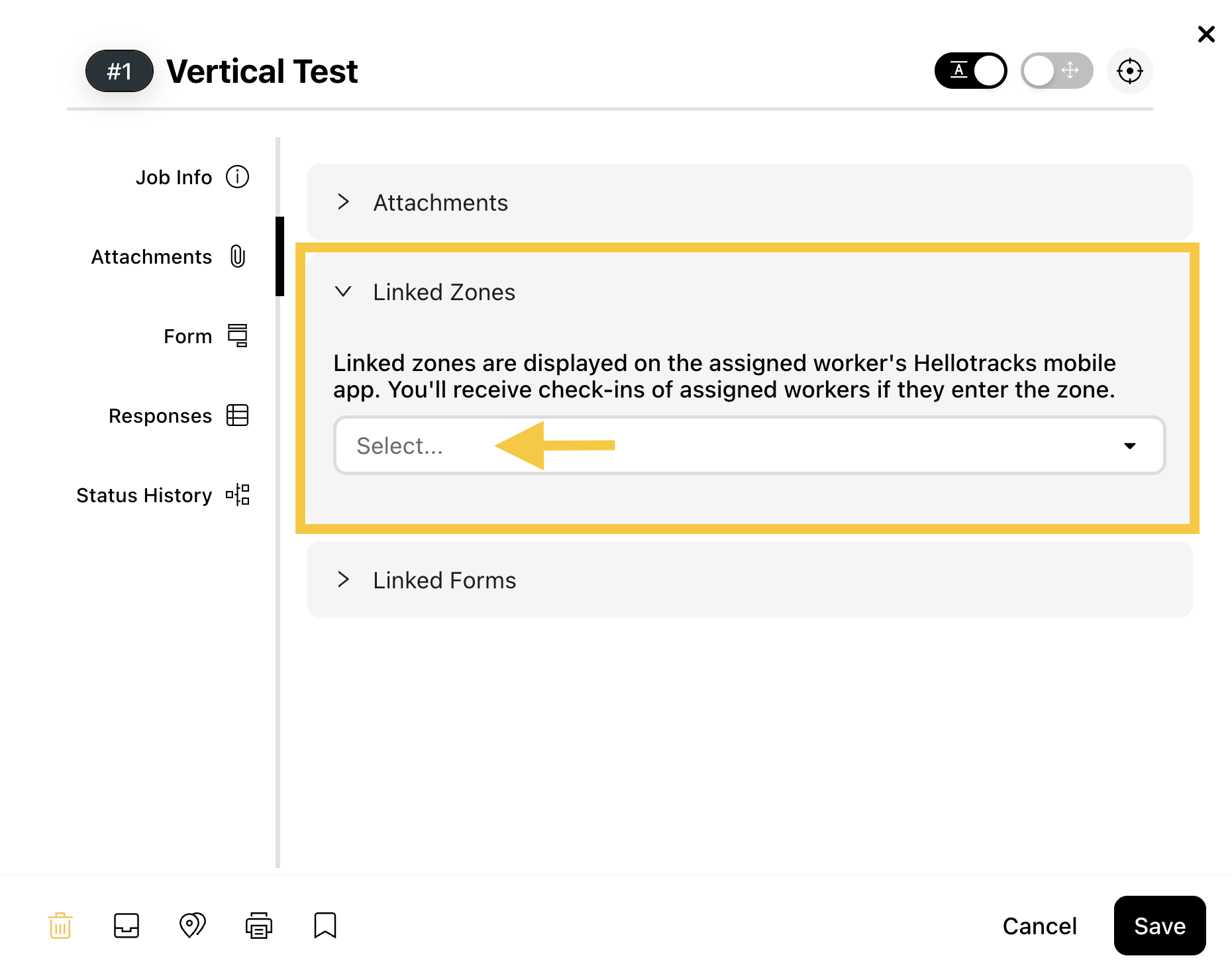The image size is (1232, 966).
Task: Click the linked zones description paragraph
Action: point(725,376)
